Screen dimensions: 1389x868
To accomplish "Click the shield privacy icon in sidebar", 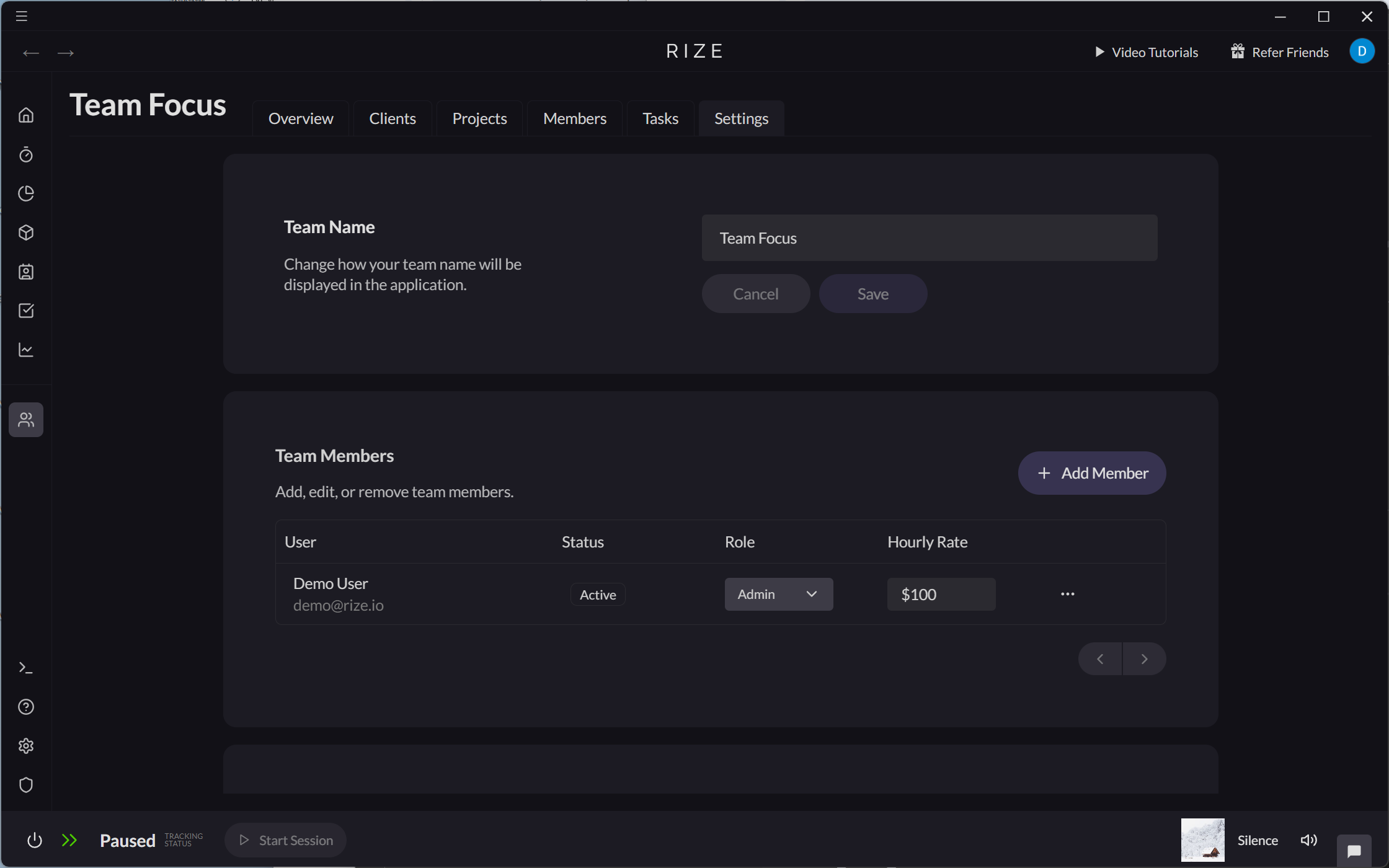I will point(26,785).
